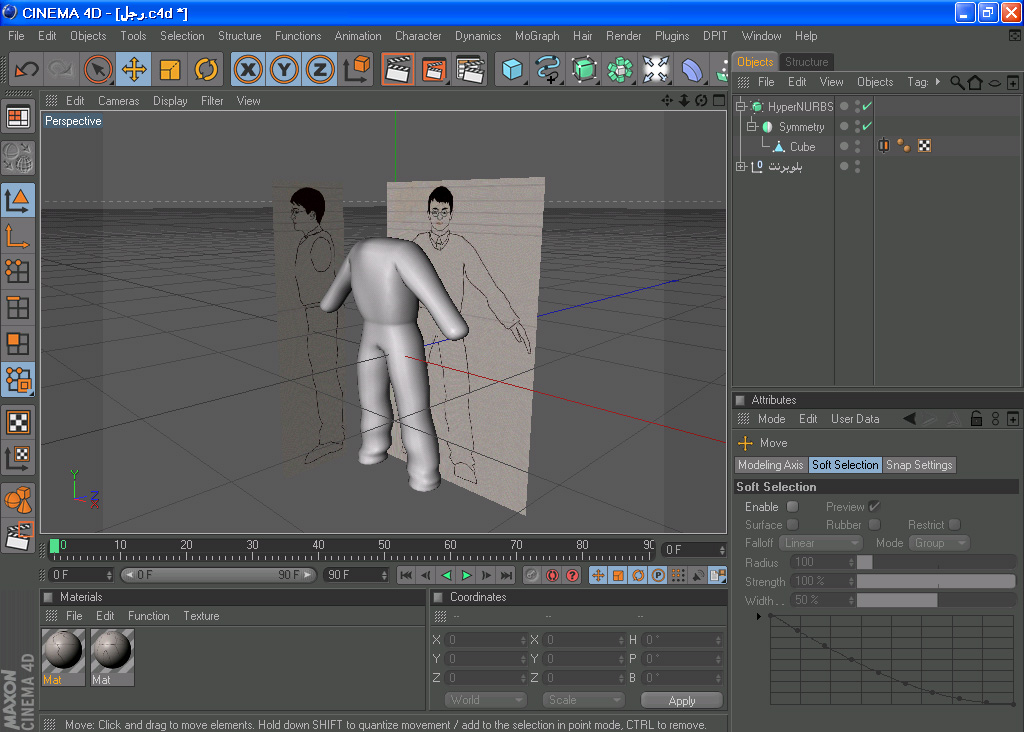Add HyperNURBS object icon

point(584,69)
